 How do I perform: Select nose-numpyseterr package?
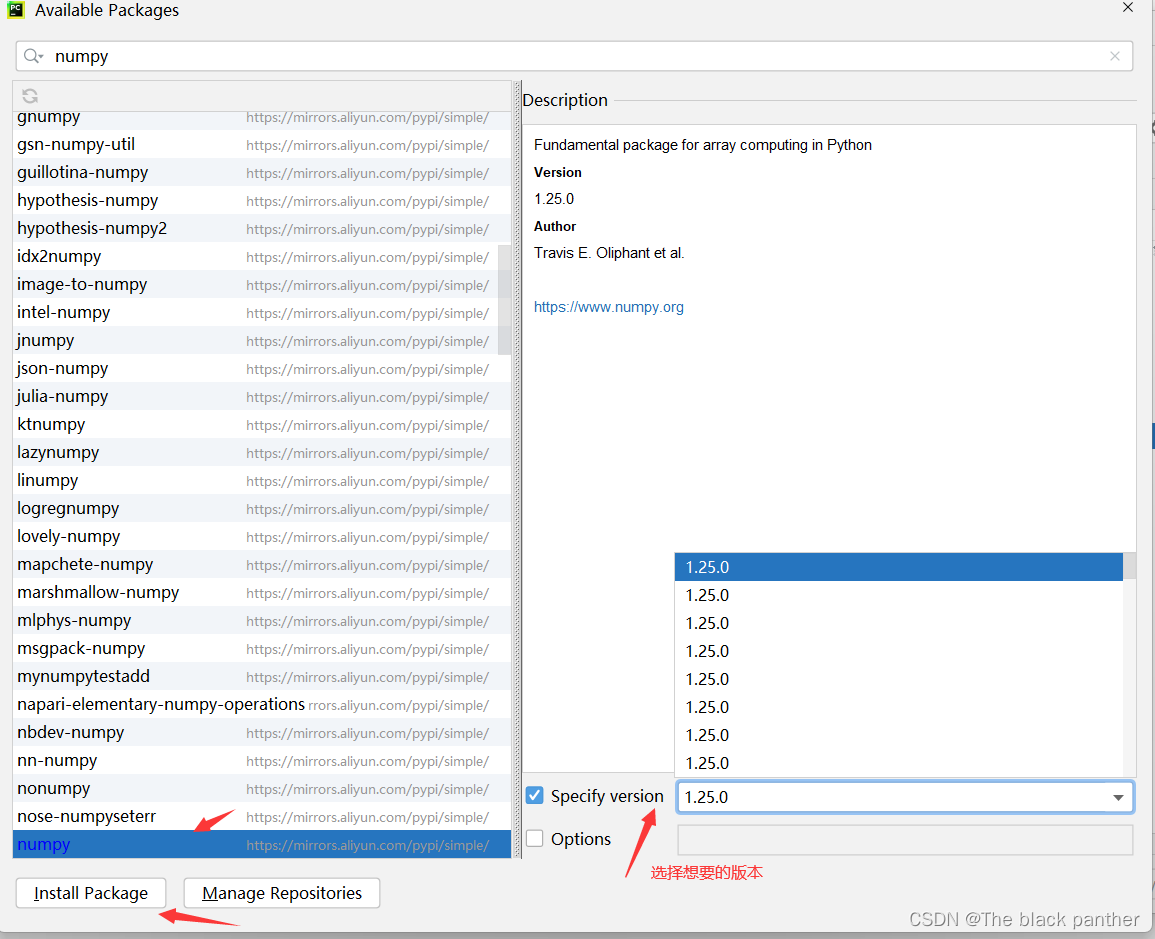(261, 816)
